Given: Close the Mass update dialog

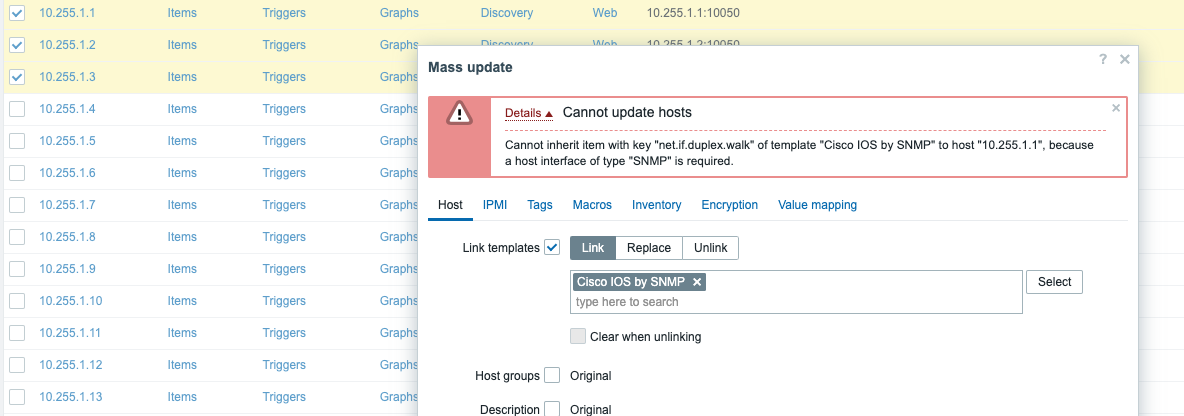Looking at the screenshot, I should (x=1124, y=59).
